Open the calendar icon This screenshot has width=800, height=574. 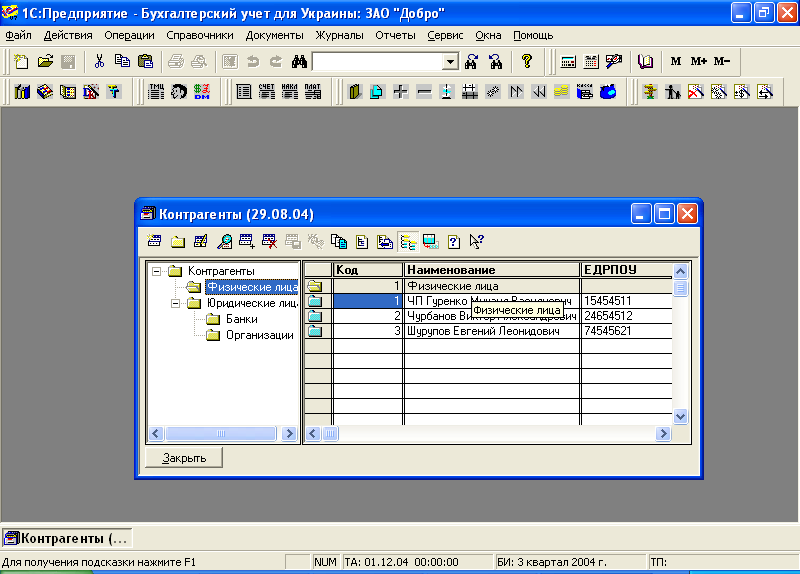coord(591,62)
